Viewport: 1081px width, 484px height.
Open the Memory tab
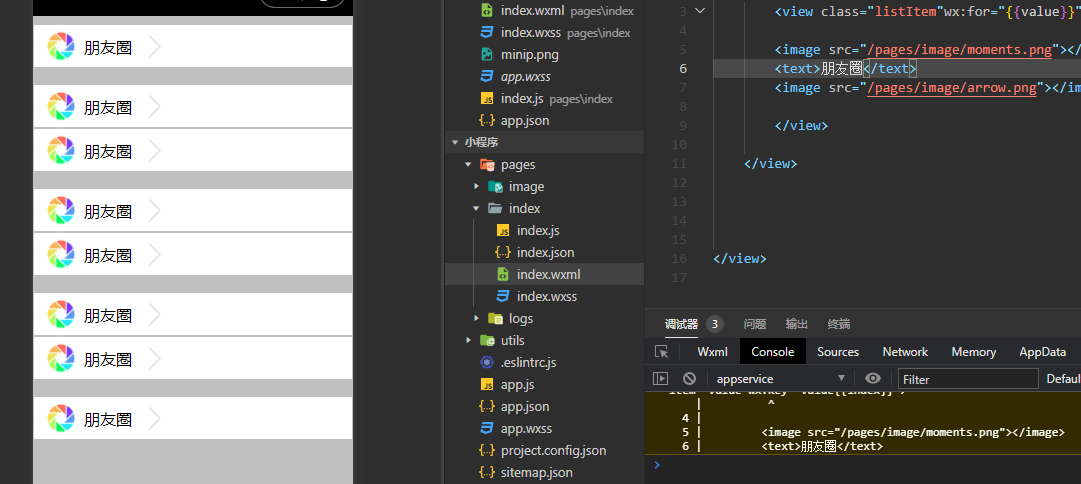973,352
